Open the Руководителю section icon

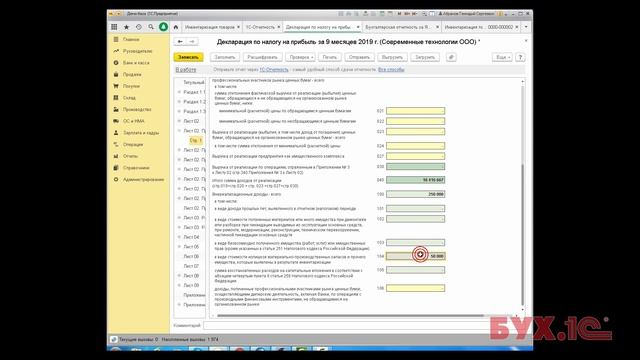(116, 51)
